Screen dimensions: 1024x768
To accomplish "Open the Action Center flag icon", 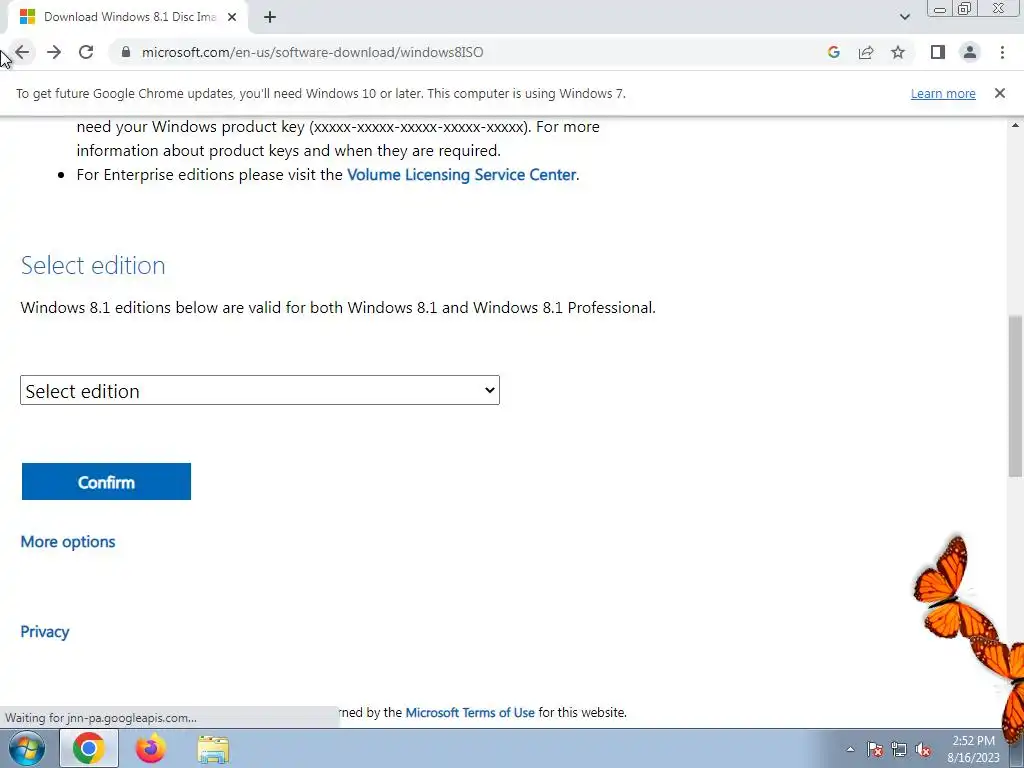I will pos(875,749).
